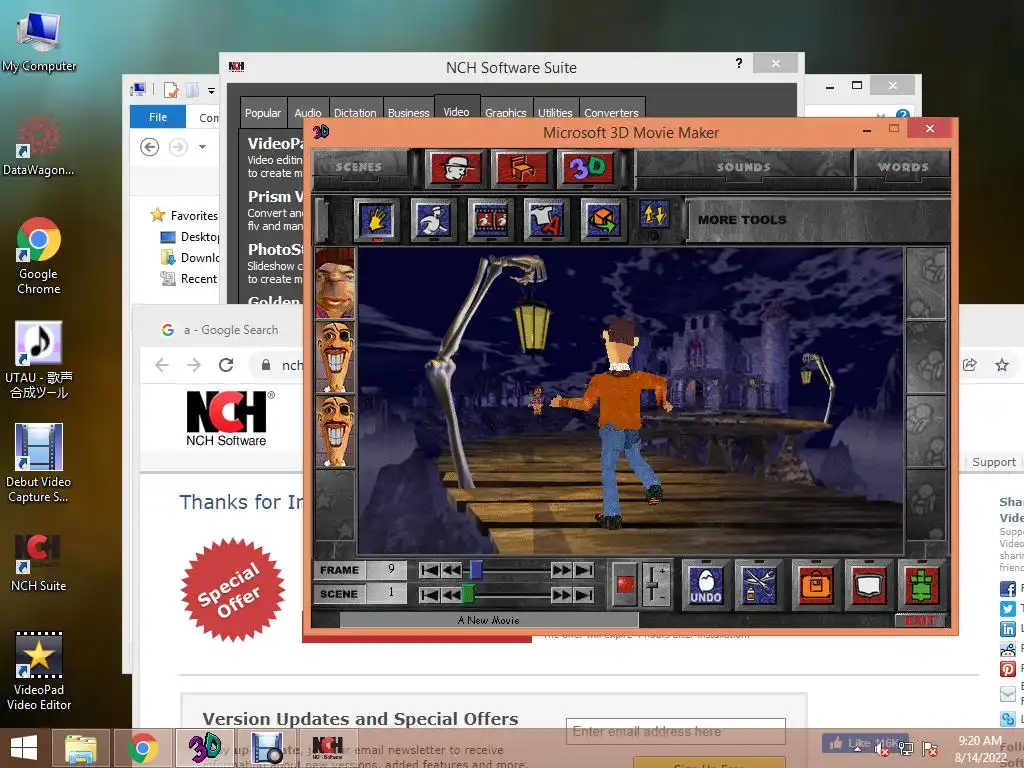Viewport: 1024px width, 768px height.
Task: Click the Support link on NCH page
Action: click(994, 462)
